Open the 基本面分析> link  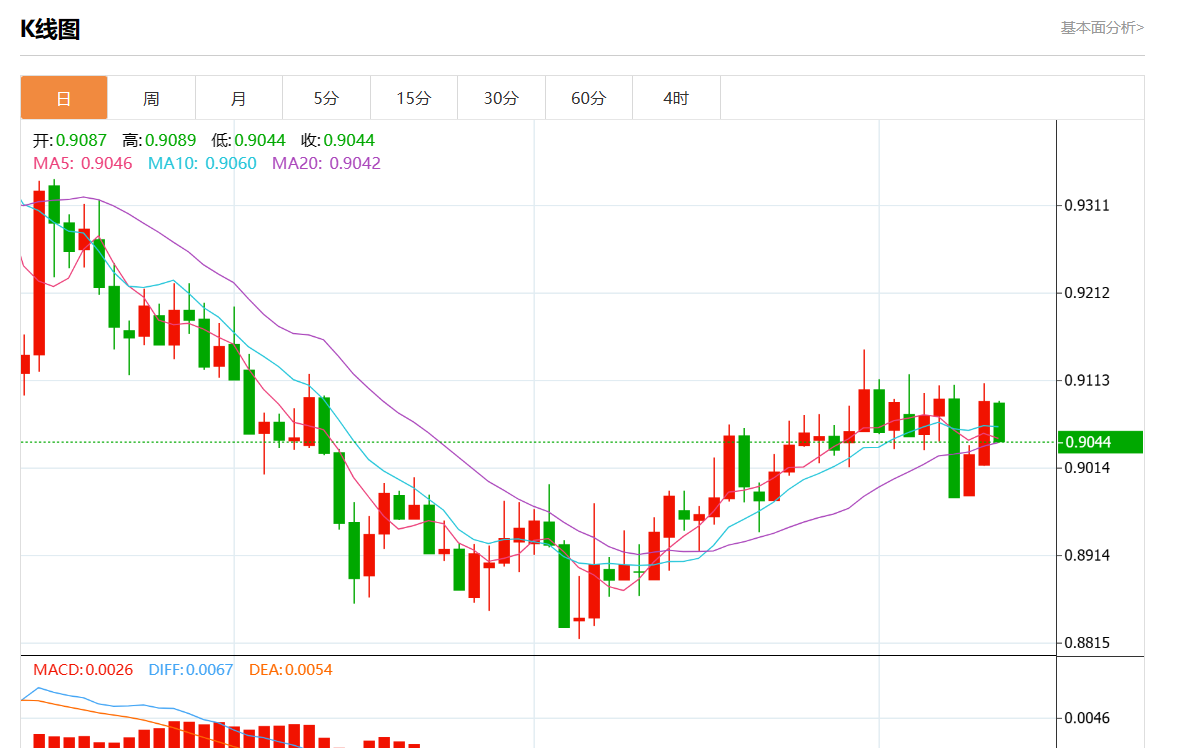tap(1101, 28)
